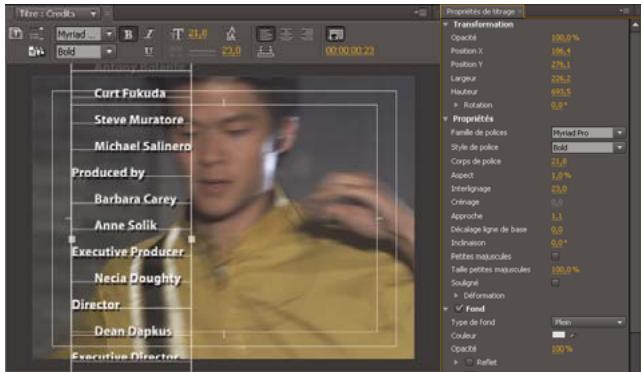Open Style de police Bold dropdown
The height and width of the screenshot is (373, 642).
[x=588, y=147]
